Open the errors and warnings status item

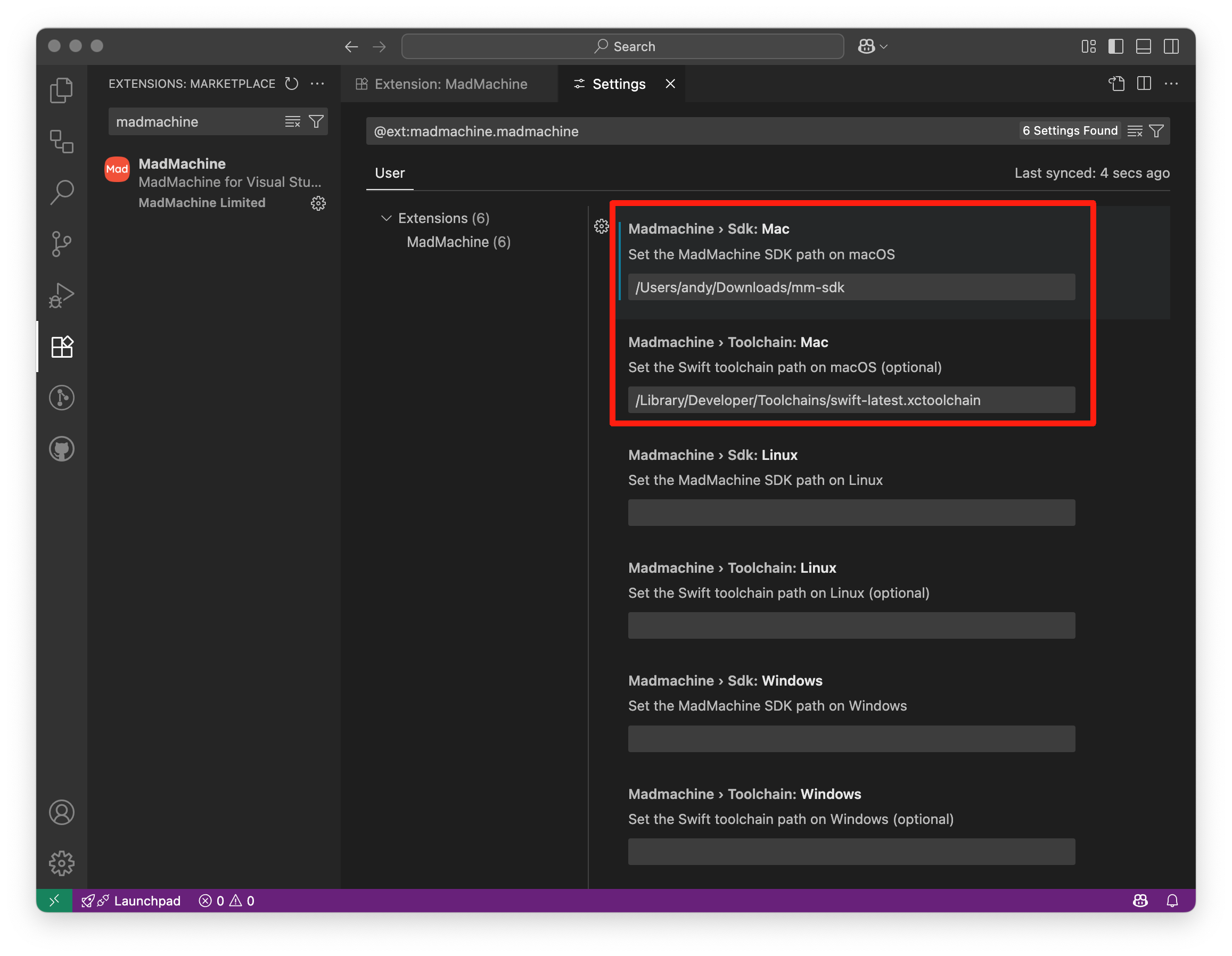point(227,901)
